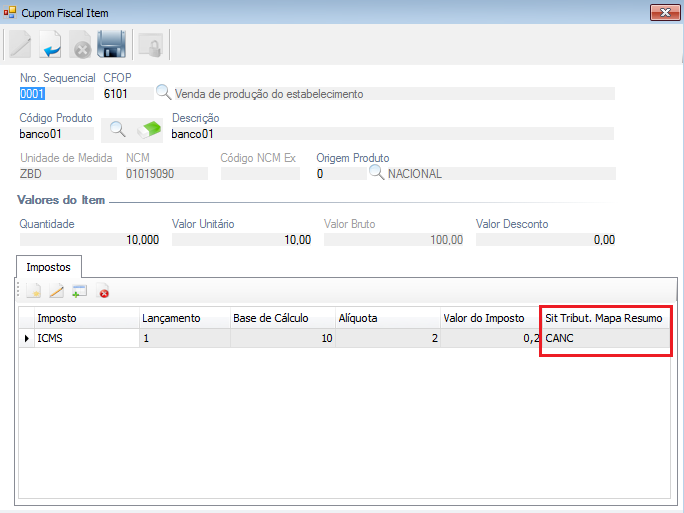Save using the floppy disk icon

coord(111,44)
